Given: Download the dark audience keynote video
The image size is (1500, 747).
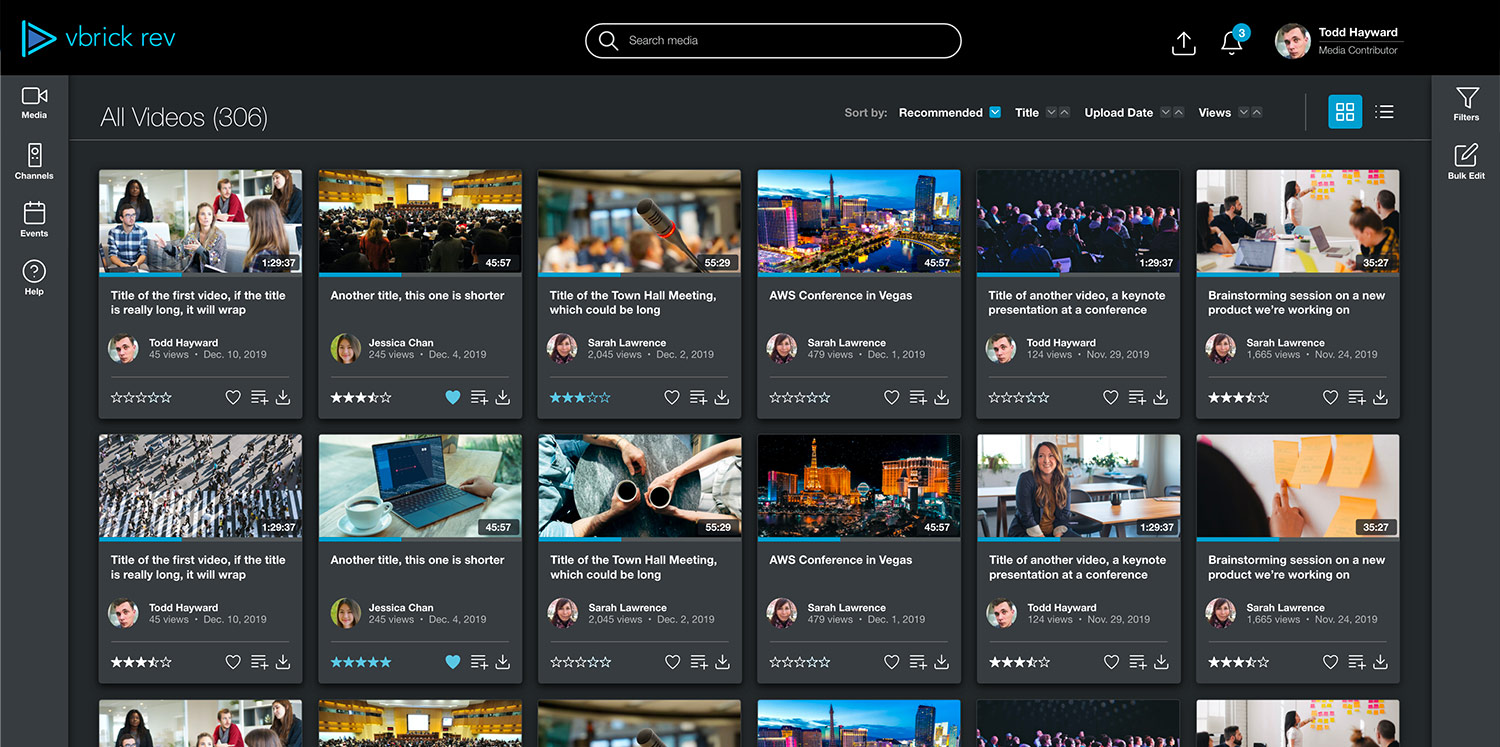Looking at the screenshot, I should [1161, 397].
